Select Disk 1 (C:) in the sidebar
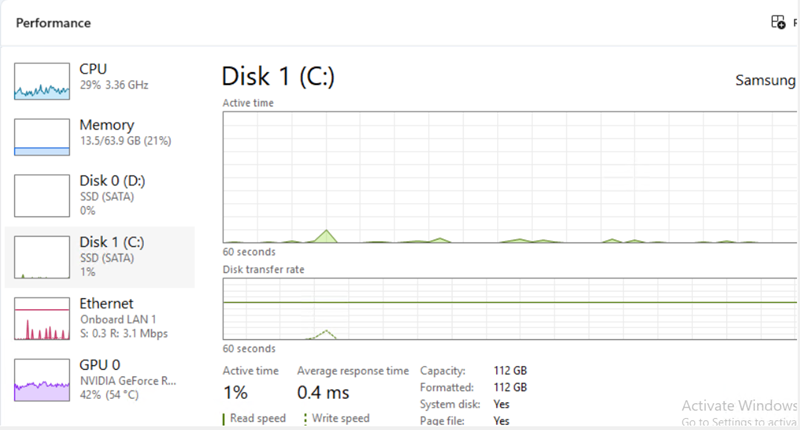Screen dimensions: 800x430 point(101,258)
